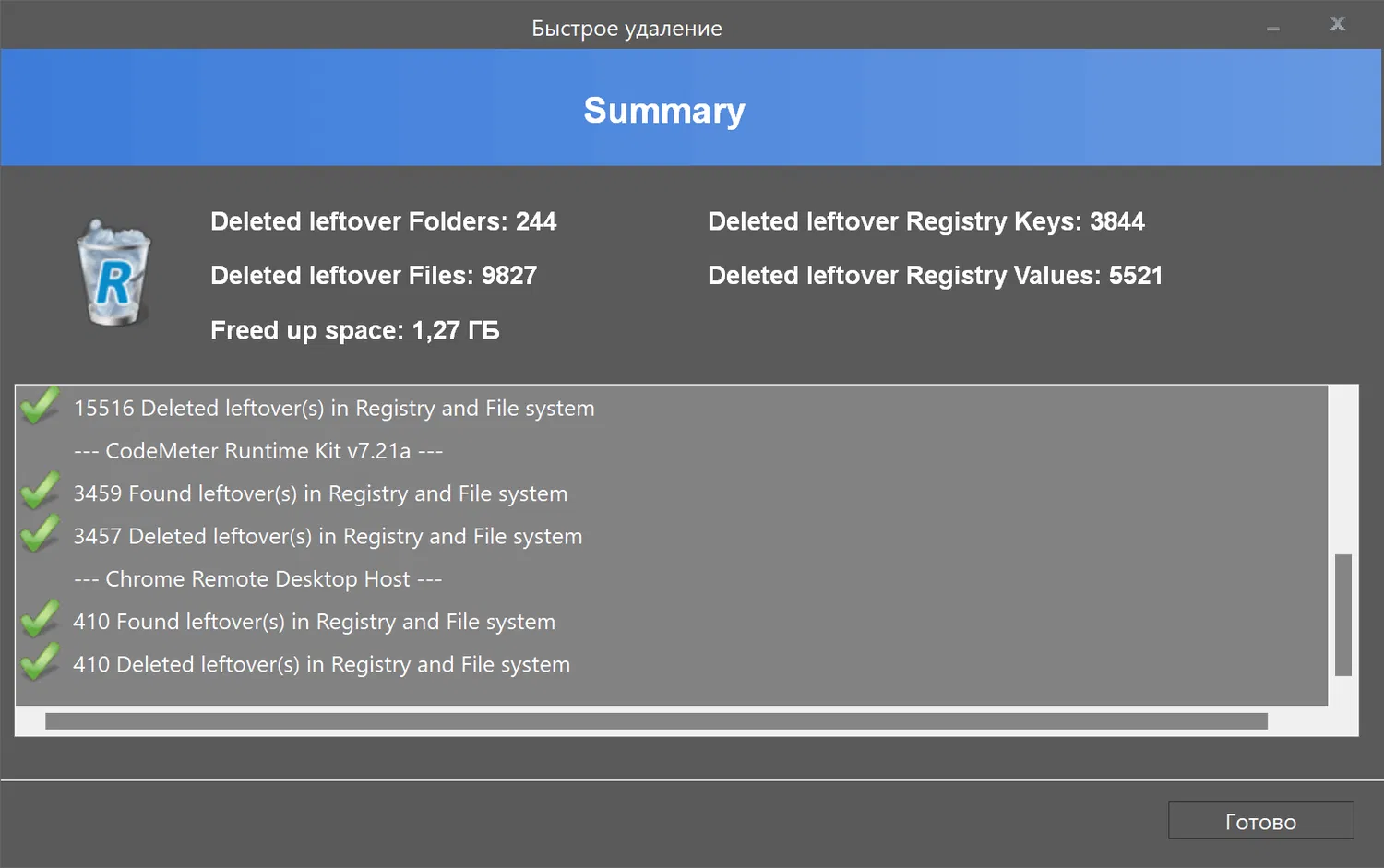Click the Deleted leftover Folders: 244 label
1384x868 pixels.
[383, 221]
